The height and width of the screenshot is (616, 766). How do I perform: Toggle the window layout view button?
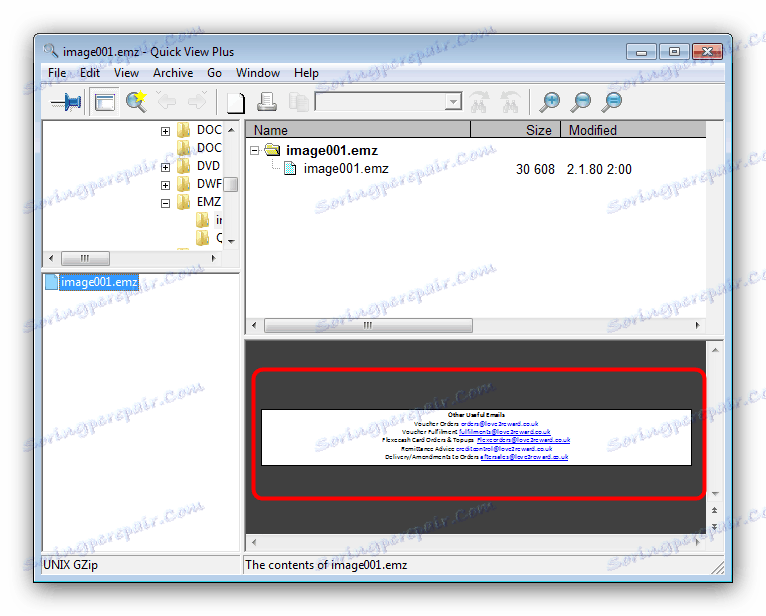click(105, 102)
